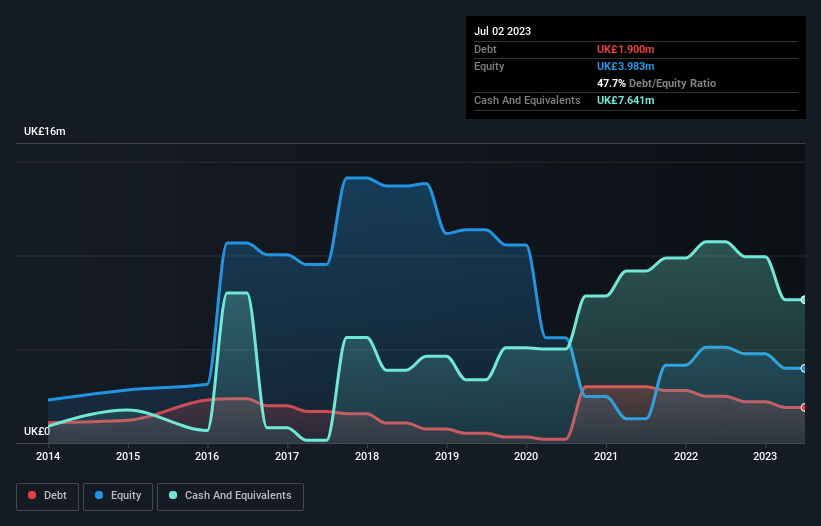821x526 pixels.
Task: Click the red Debt endpoint marker
Action: click(804, 407)
